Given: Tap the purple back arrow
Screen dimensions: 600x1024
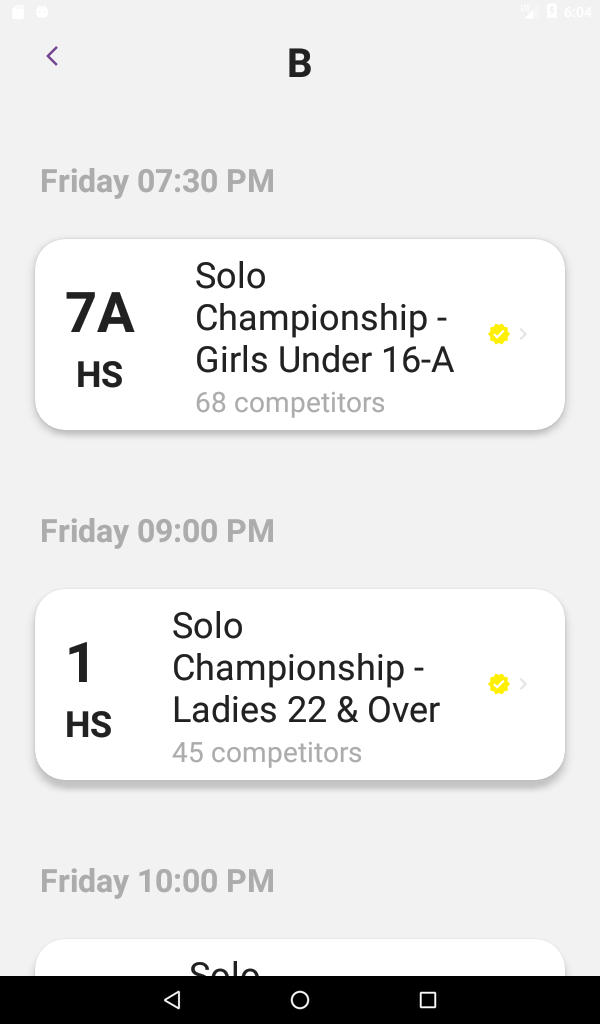Looking at the screenshot, I should [52, 57].
